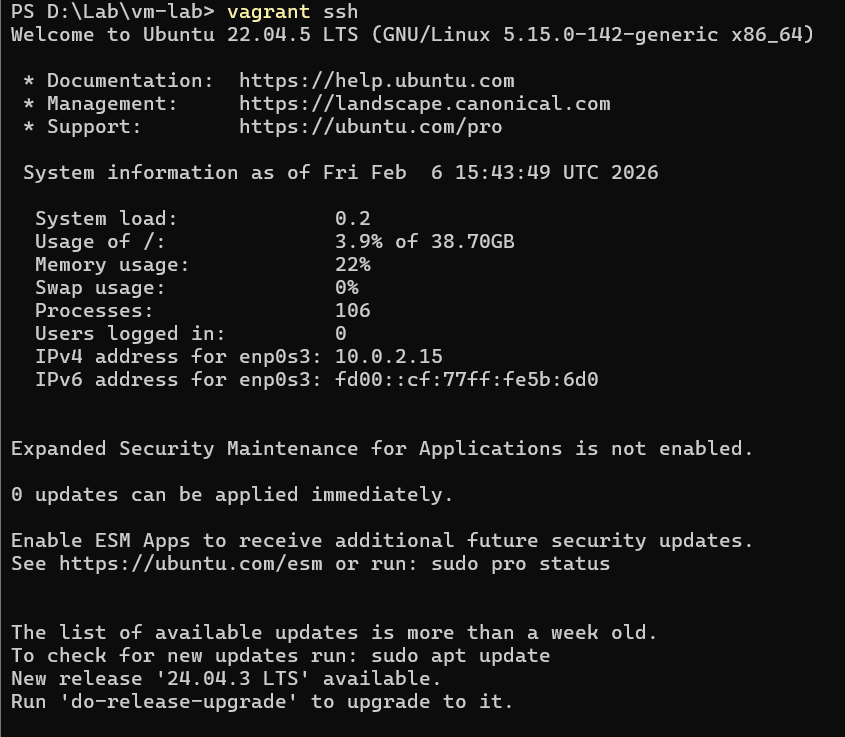Click the Processes count 106
The height and width of the screenshot is (737, 845).
pyautogui.click(x=352, y=311)
